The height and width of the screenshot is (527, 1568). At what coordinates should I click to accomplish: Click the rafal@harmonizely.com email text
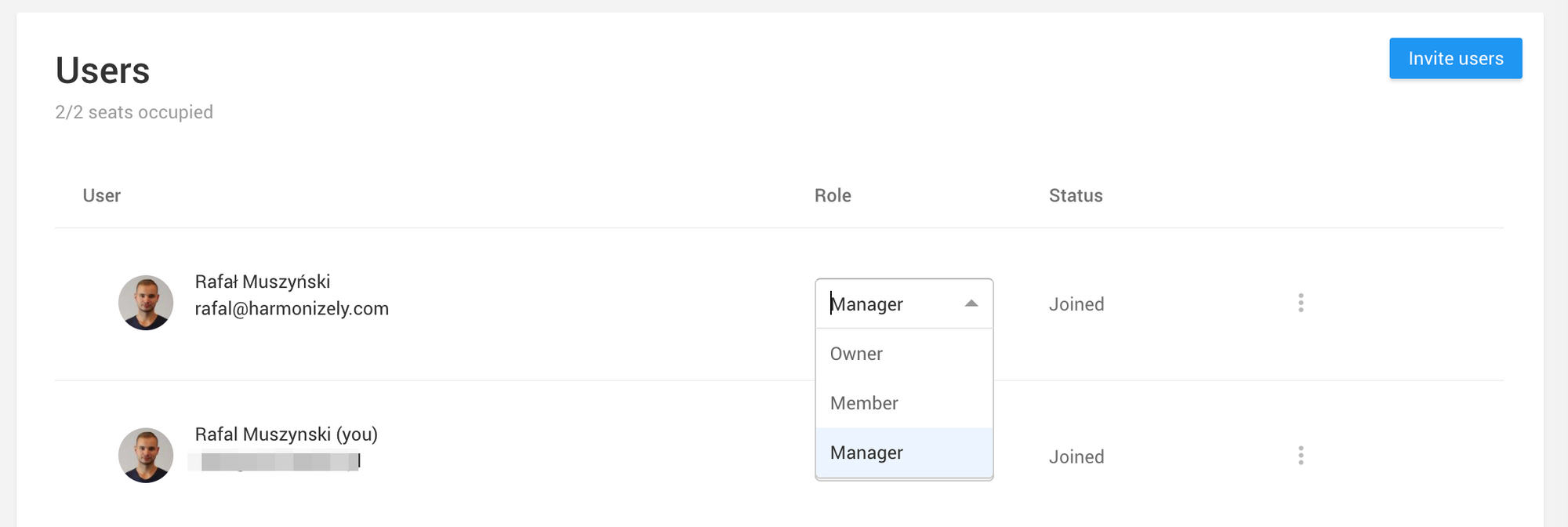(292, 309)
